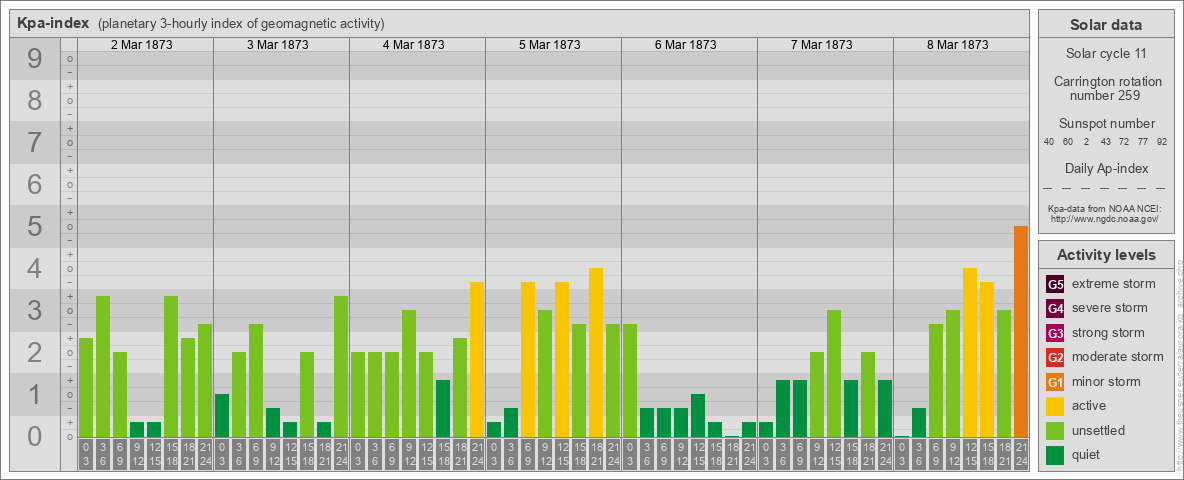Click the extreme storm legend label
Viewport: 1184px width, 480px height.
coord(1114,285)
